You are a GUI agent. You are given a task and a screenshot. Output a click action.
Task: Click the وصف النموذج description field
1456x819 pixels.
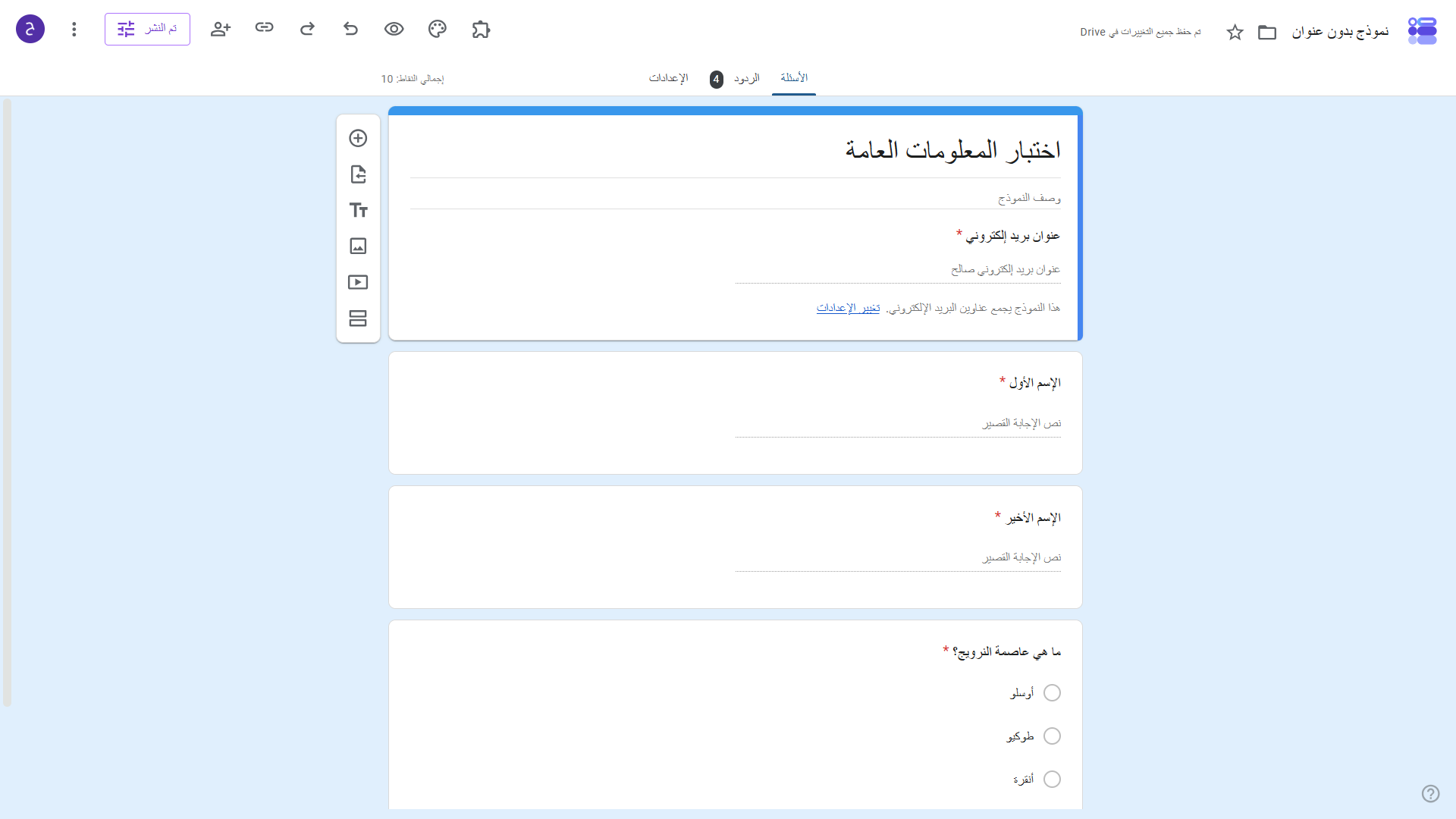coord(735,198)
